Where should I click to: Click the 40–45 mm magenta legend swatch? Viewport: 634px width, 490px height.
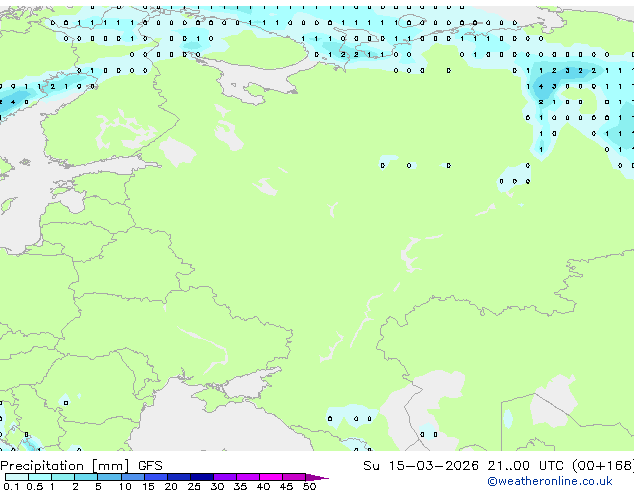click(271, 477)
